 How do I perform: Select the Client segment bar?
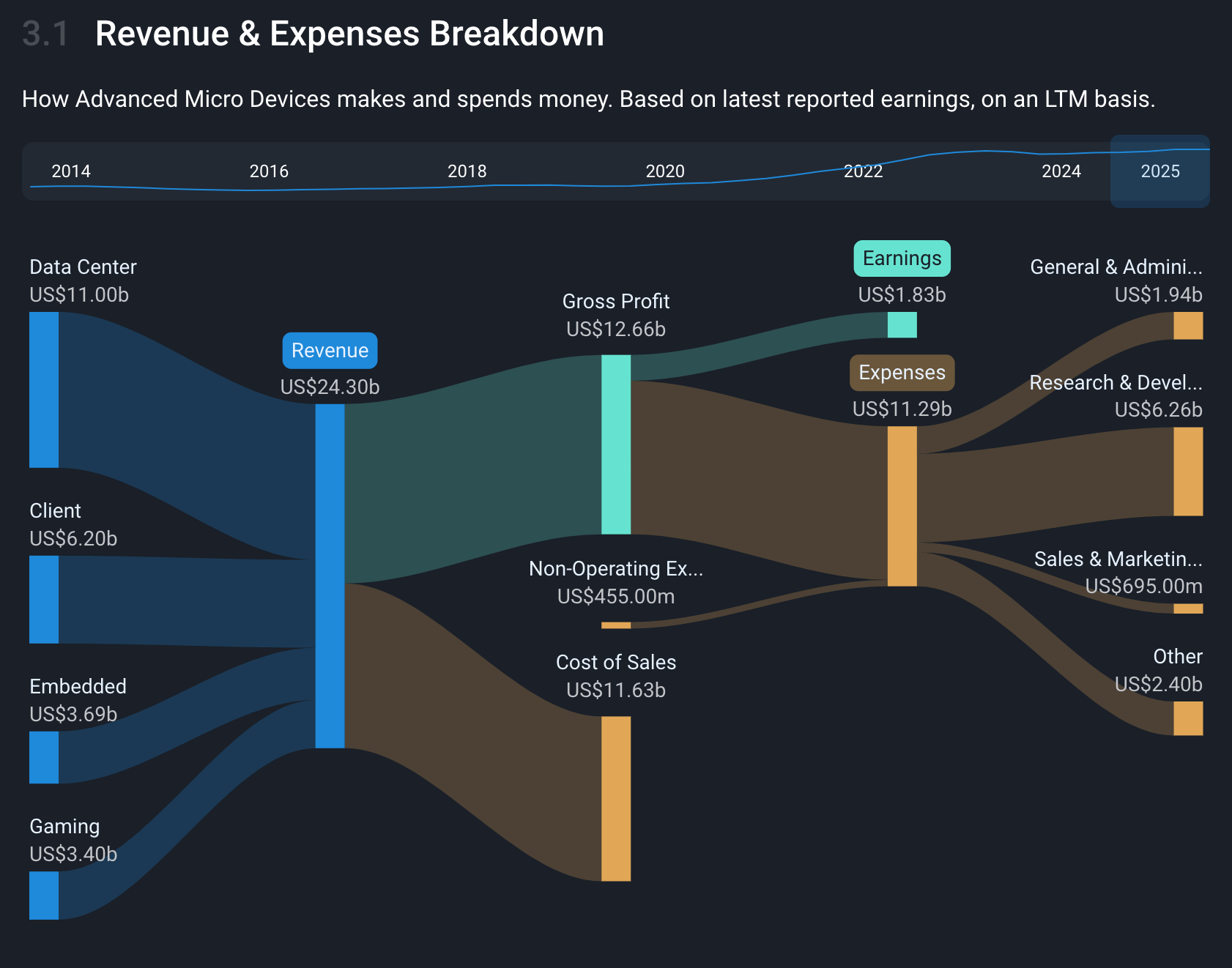pyautogui.click(x=44, y=600)
